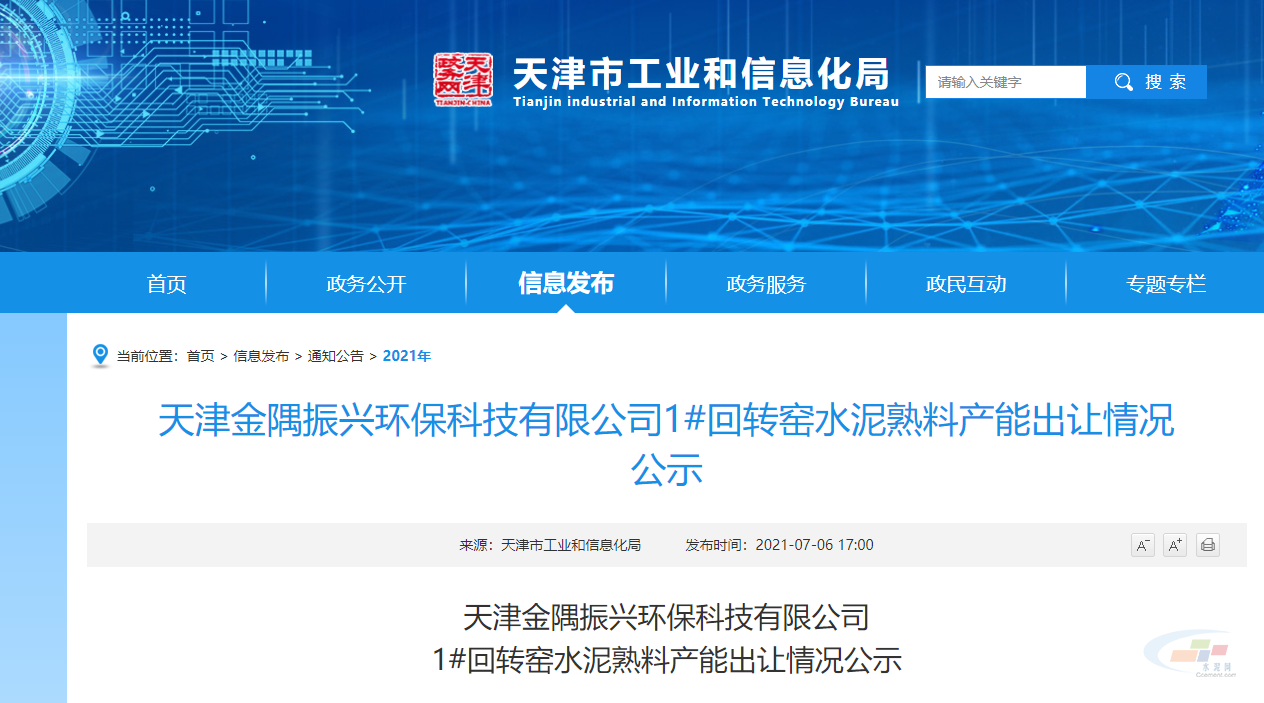Click the print page icon
This screenshot has height=703, width=1264.
coord(1208,545)
